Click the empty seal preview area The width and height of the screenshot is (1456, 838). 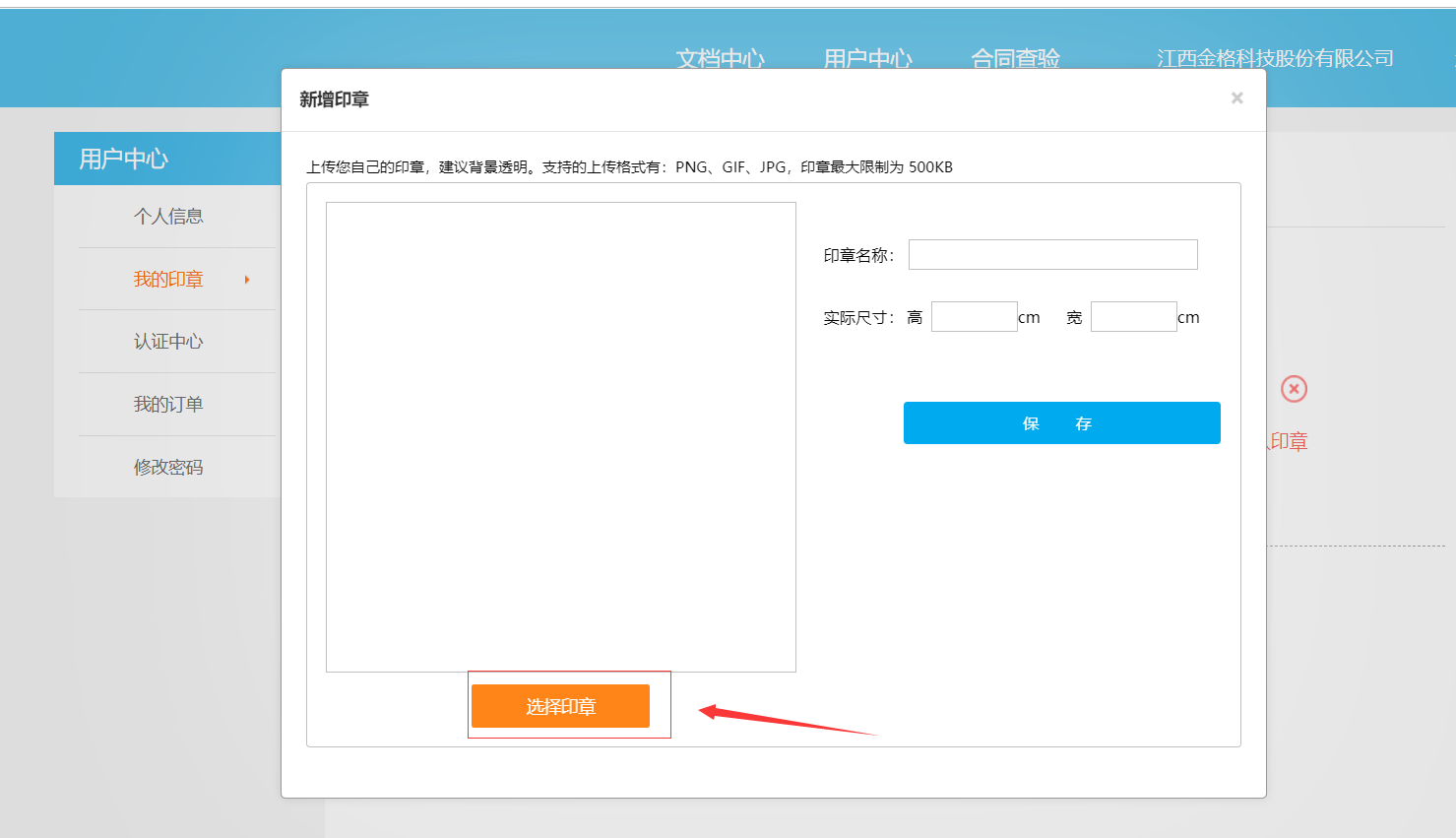[560, 436]
